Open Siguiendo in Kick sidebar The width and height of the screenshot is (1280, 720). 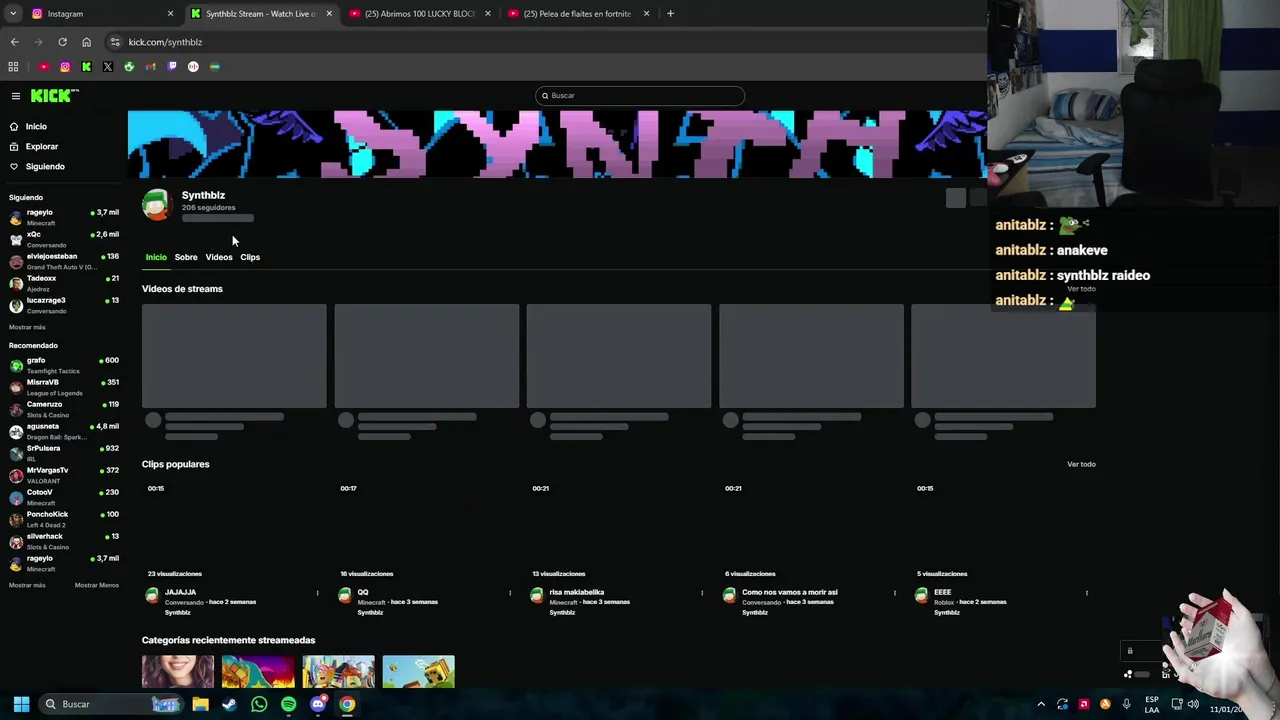coord(45,167)
